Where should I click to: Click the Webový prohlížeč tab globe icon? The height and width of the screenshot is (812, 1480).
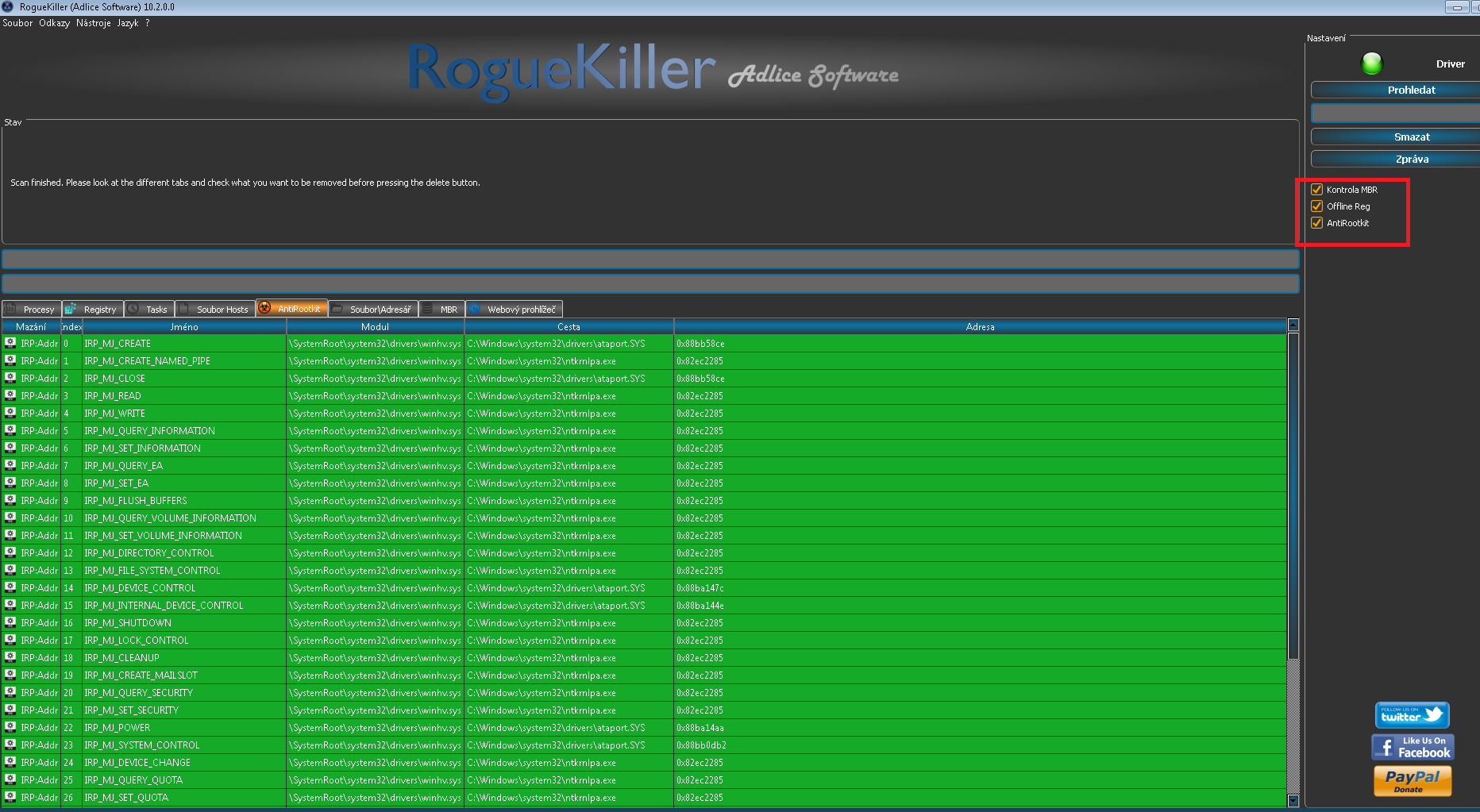coord(475,309)
